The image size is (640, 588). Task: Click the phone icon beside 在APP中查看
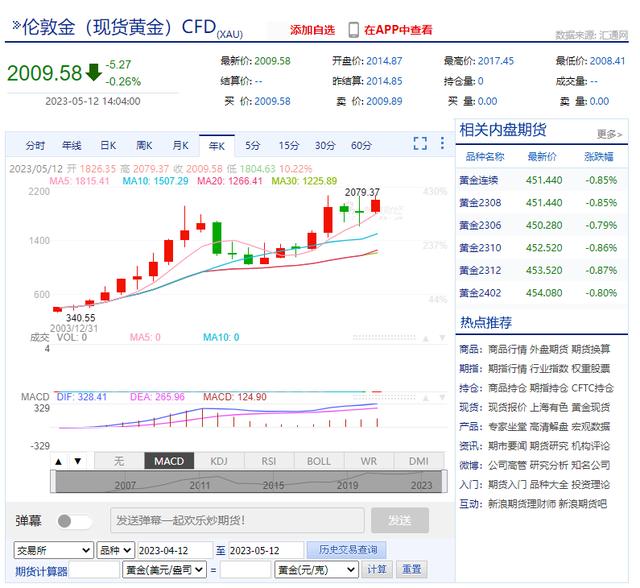[x=353, y=30]
